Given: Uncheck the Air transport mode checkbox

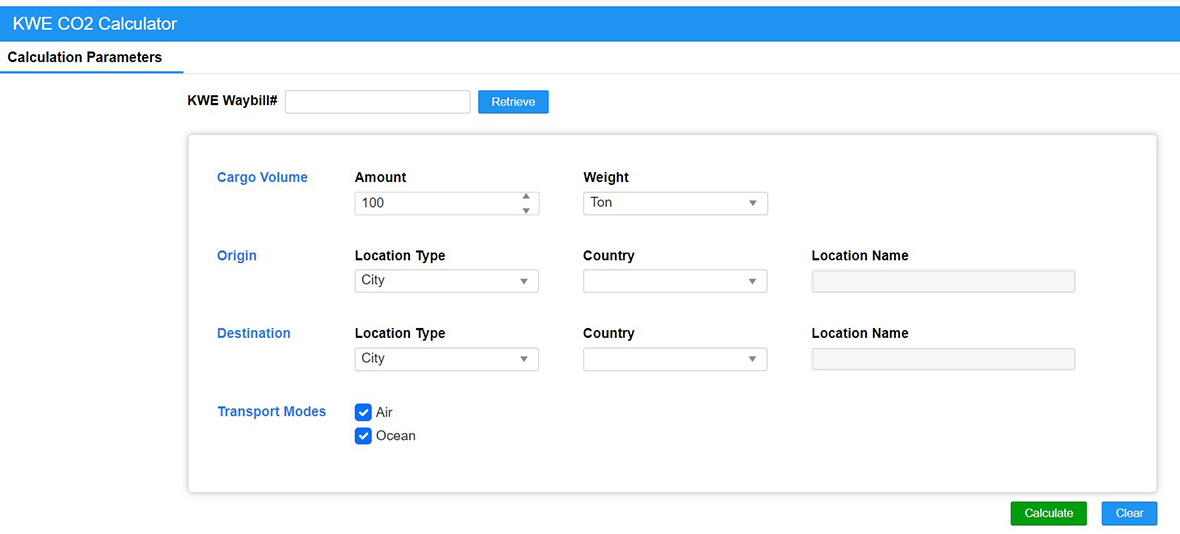Looking at the screenshot, I should [x=363, y=412].
